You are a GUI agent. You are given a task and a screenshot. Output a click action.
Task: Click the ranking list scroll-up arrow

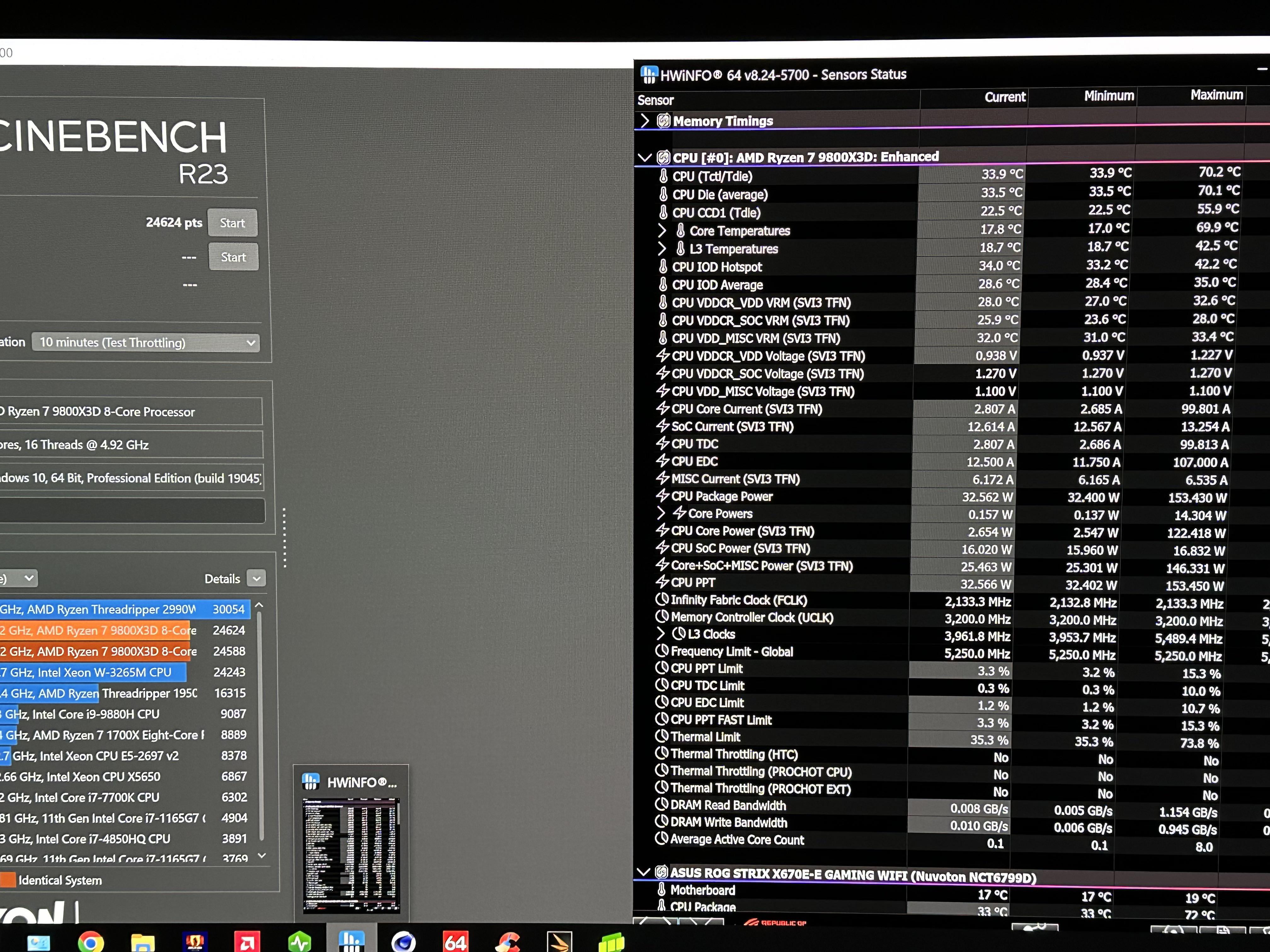(x=260, y=605)
